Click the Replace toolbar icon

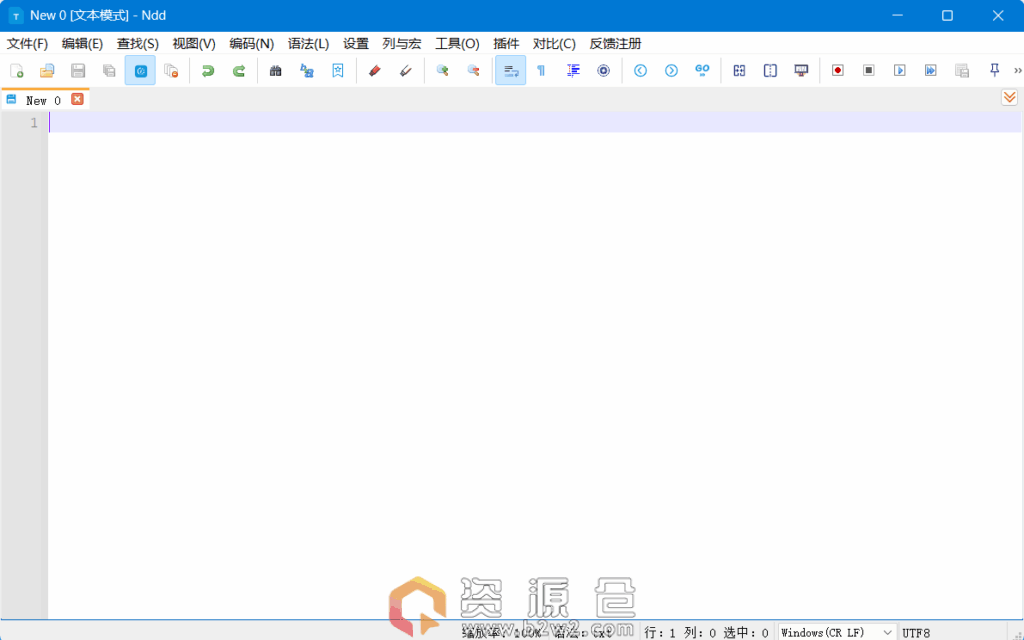(x=307, y=71)
